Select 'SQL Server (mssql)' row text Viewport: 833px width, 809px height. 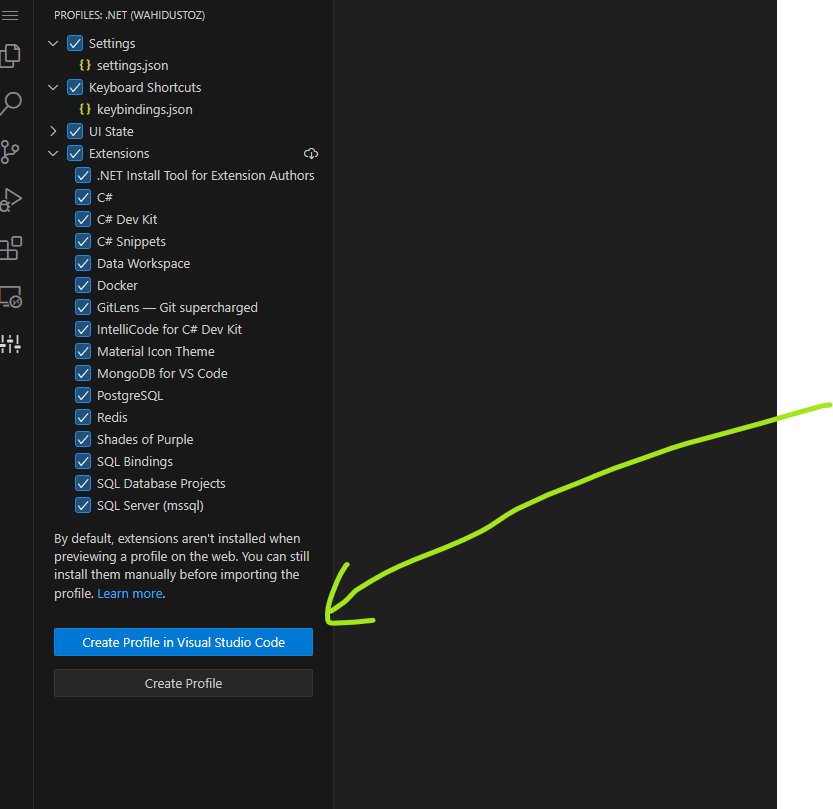(150, 505)
